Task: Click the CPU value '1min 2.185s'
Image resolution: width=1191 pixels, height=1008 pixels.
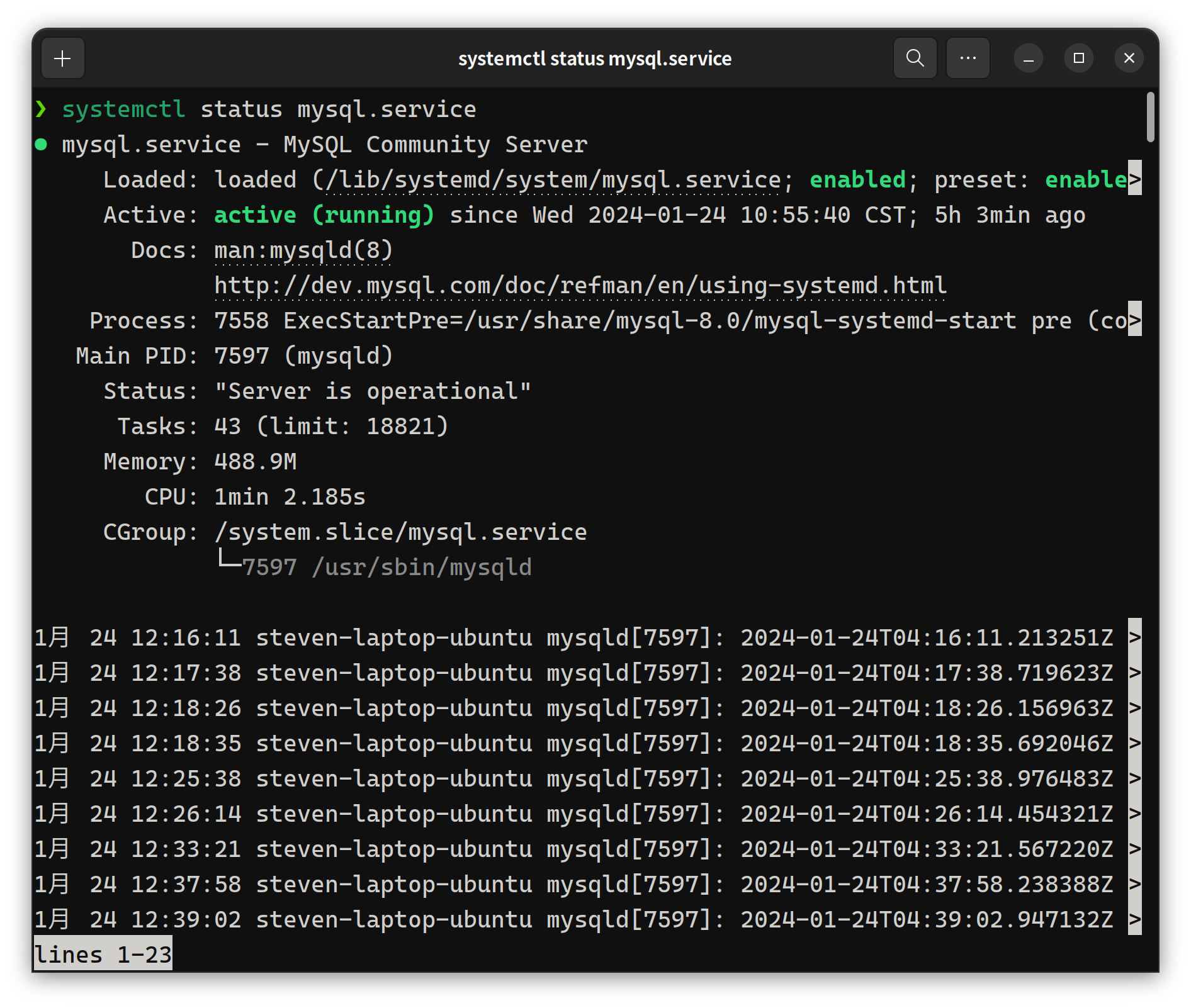Action: tap(290, 497)
